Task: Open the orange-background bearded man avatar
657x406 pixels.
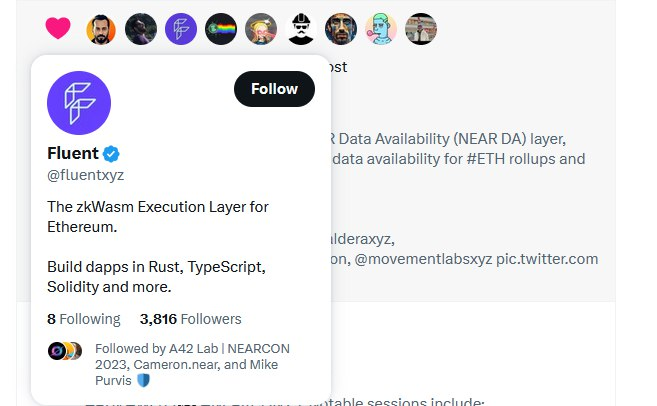Action: [101, 29]
